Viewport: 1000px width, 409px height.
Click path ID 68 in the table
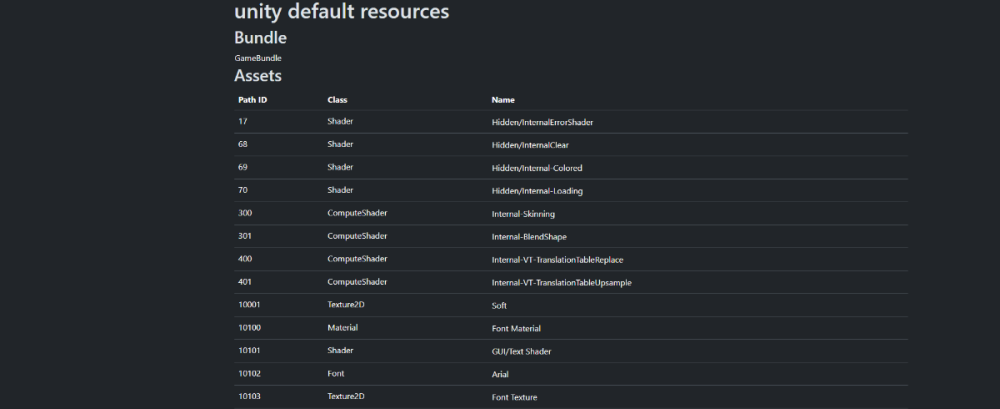click(243, 145)
